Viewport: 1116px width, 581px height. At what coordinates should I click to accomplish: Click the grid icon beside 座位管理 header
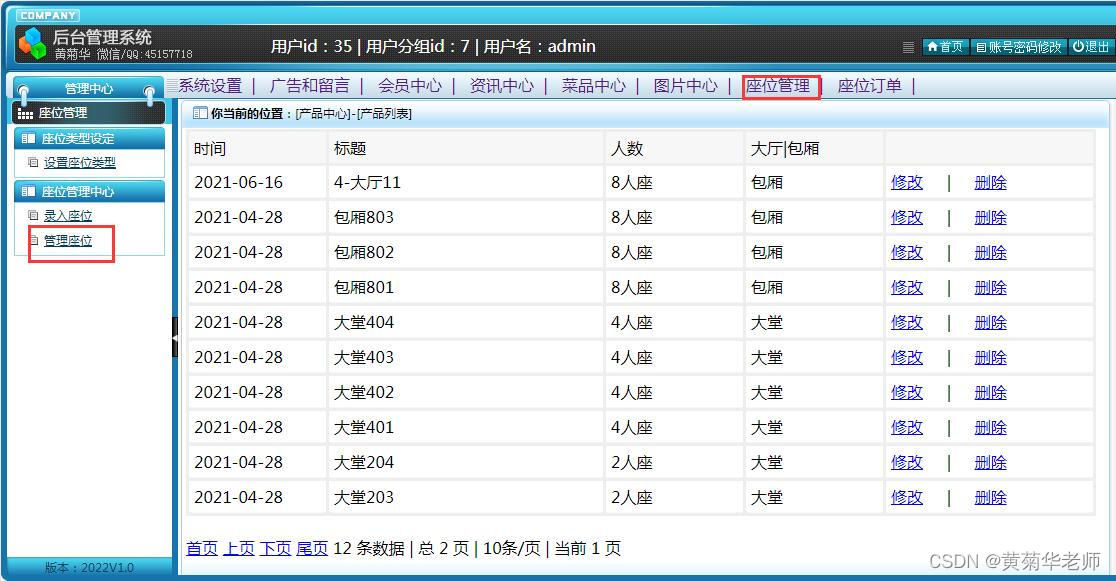[26, 113]
